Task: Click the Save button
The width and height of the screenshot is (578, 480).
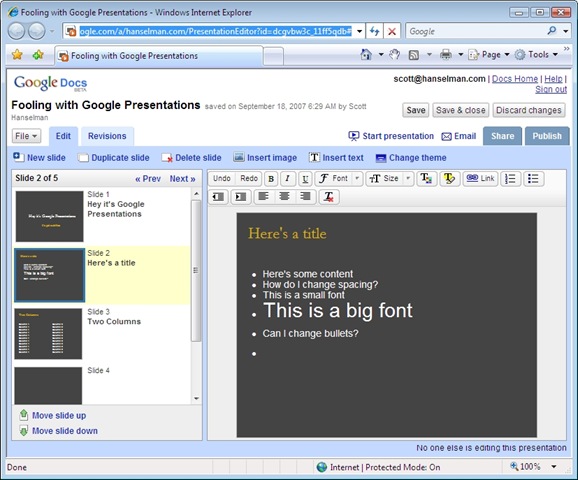Action: point(416,110)
